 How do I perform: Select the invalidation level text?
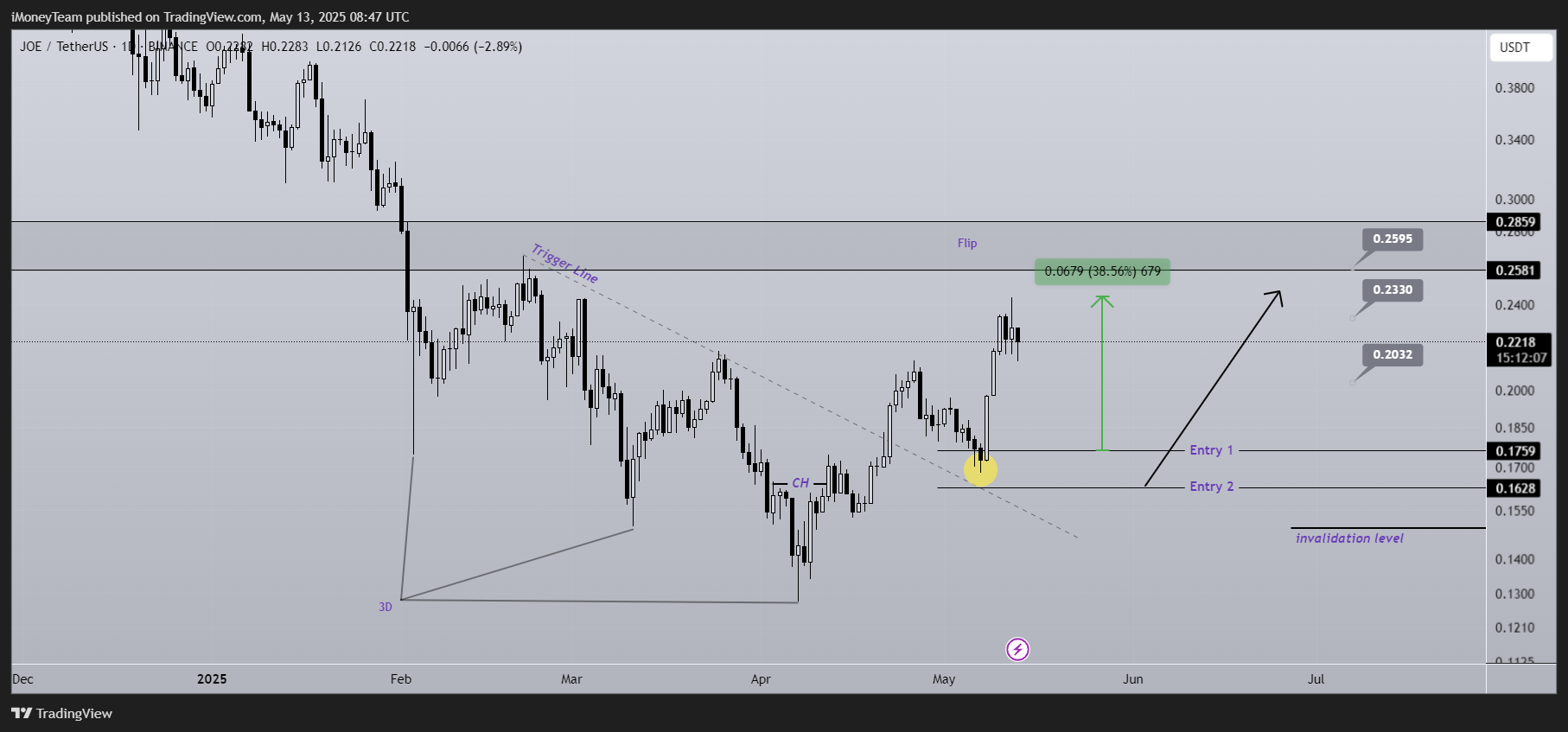tap(1349, 538)
